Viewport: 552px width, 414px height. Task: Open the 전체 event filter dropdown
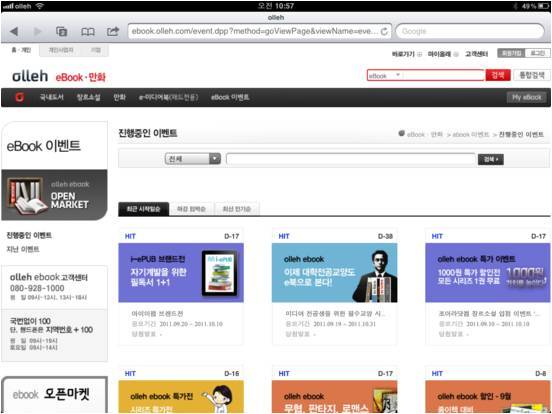point(193,159)
